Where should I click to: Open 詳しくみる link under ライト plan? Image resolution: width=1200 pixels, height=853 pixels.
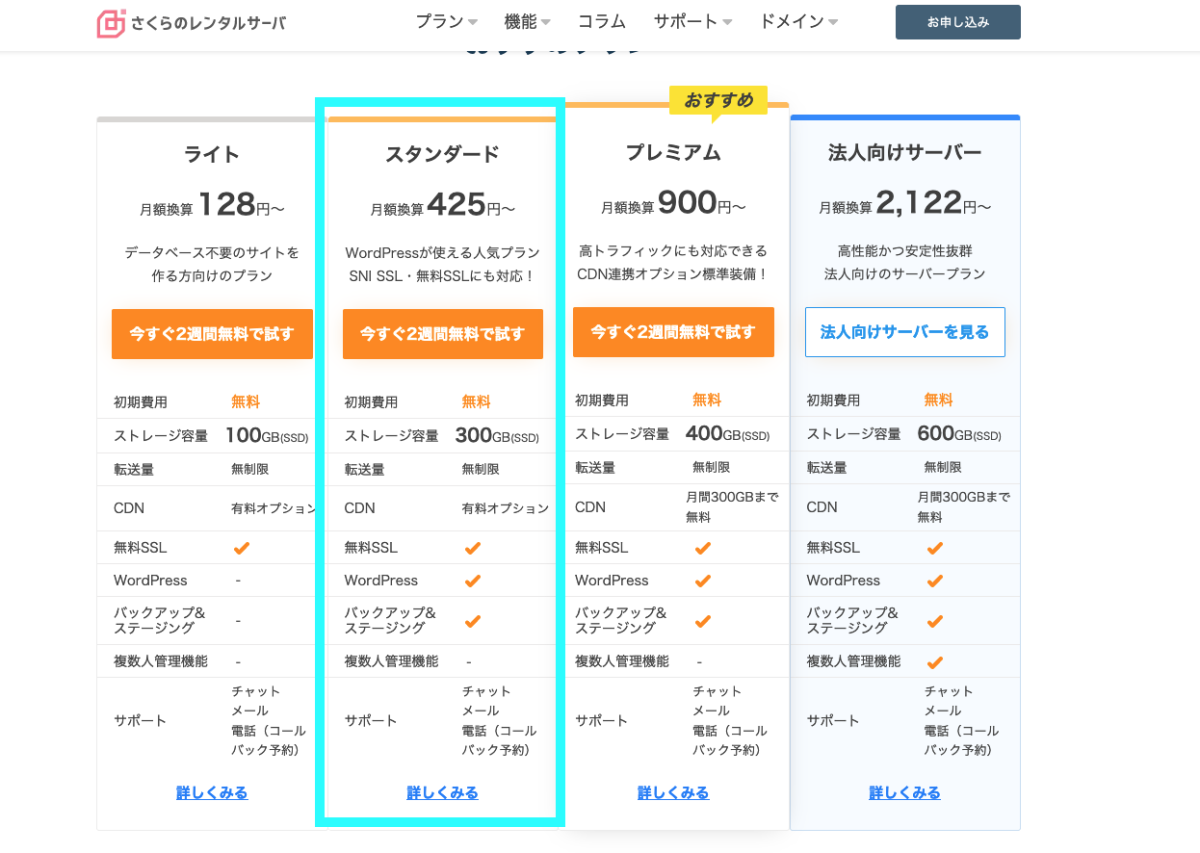(x=212, y=793)
